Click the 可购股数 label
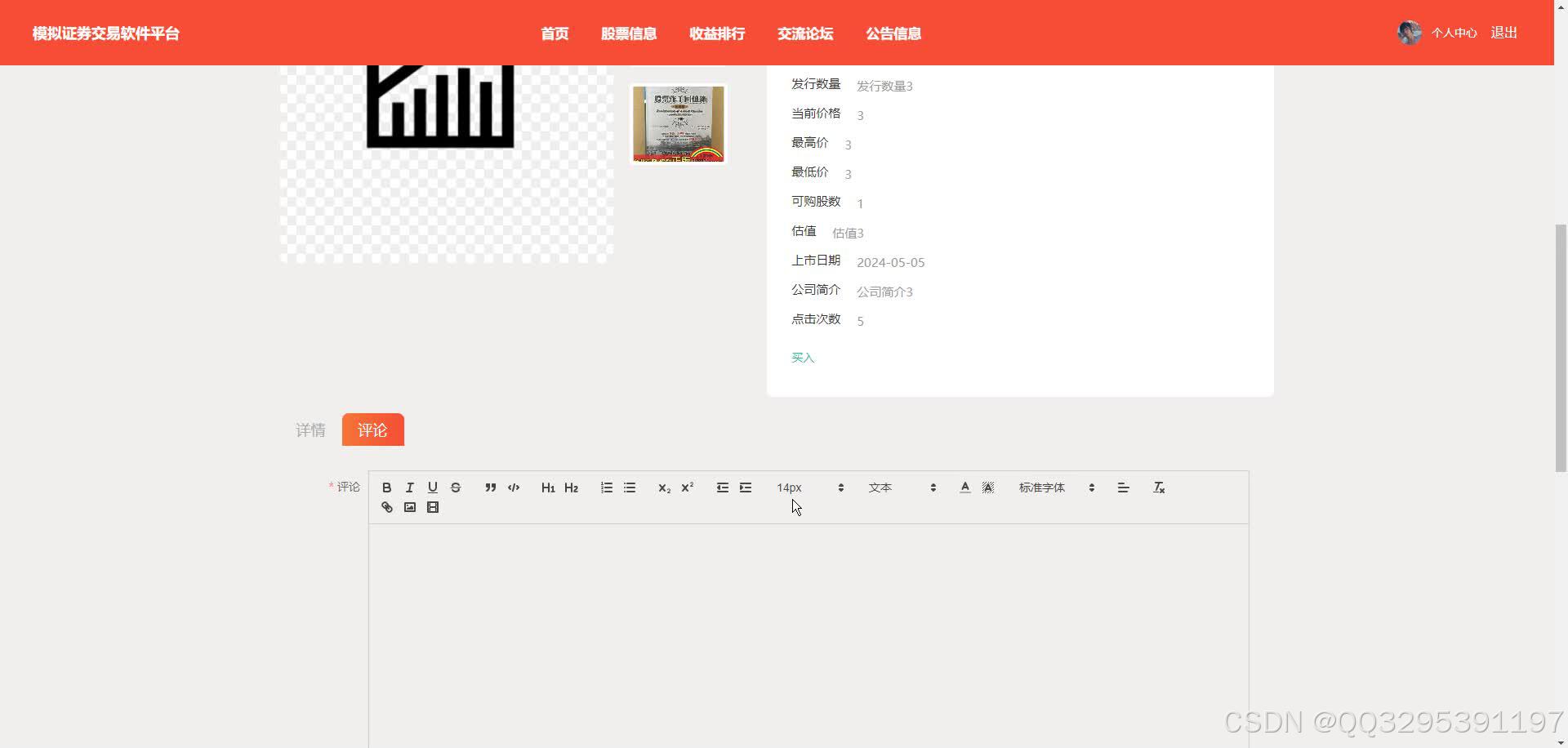The width and height of the screenshot is (1568, 748). coord(816,202)
